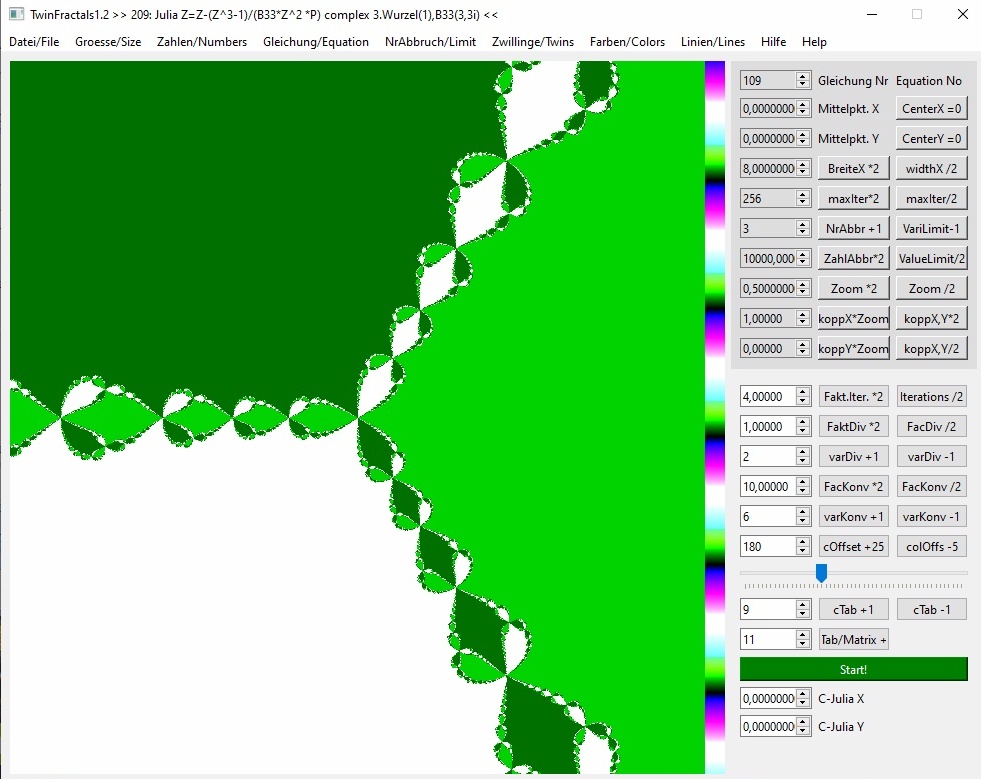Click the cTab +1 button

[x=853, y=609]
